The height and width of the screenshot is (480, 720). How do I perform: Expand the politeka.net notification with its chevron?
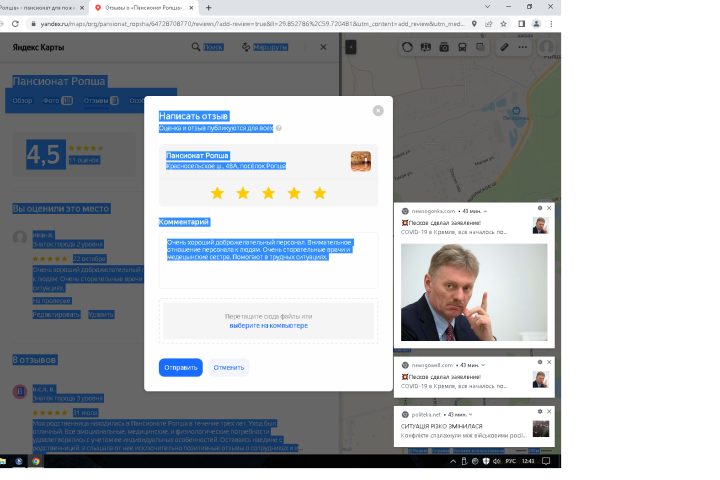471,414
